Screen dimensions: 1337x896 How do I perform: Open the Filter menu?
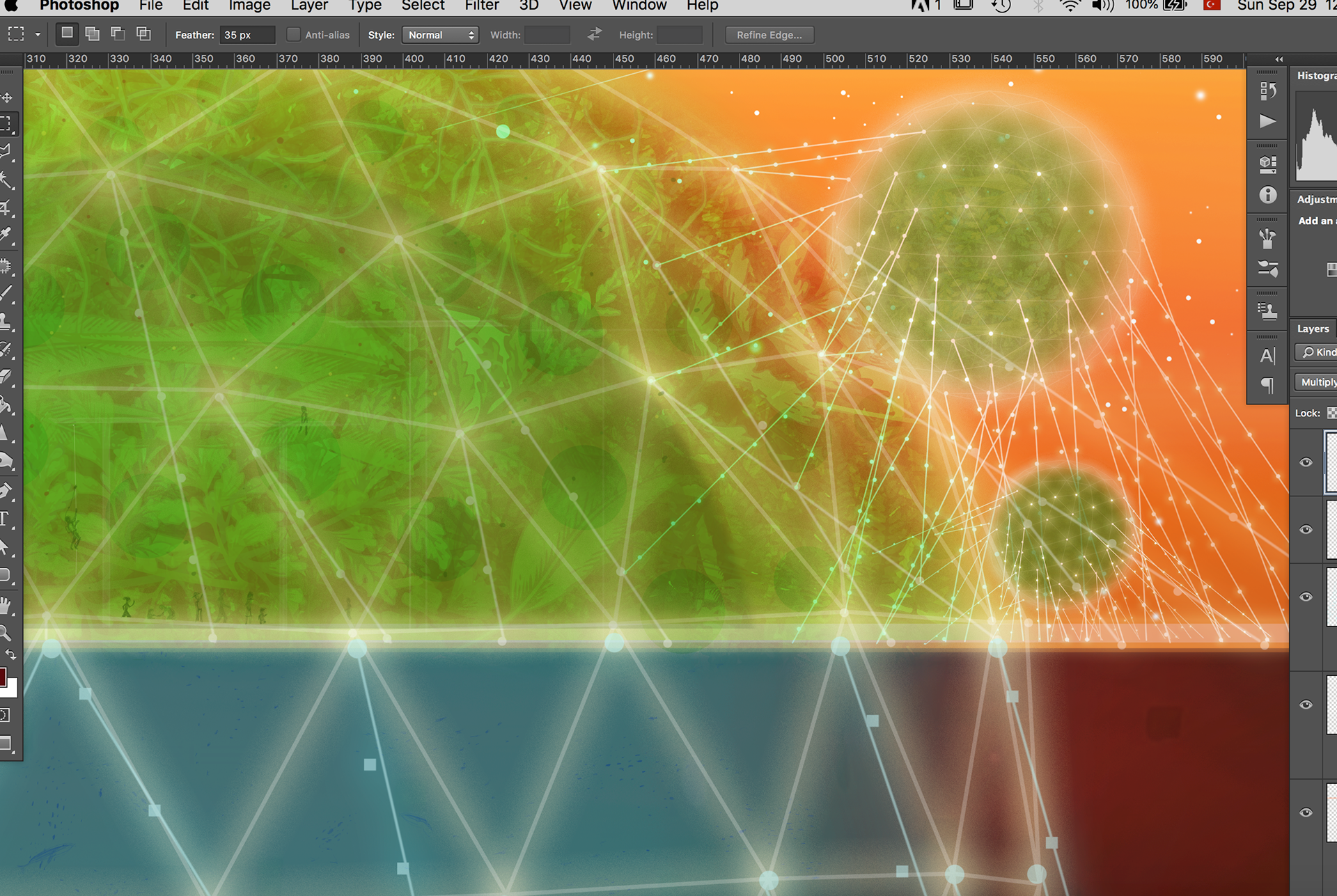482,6
